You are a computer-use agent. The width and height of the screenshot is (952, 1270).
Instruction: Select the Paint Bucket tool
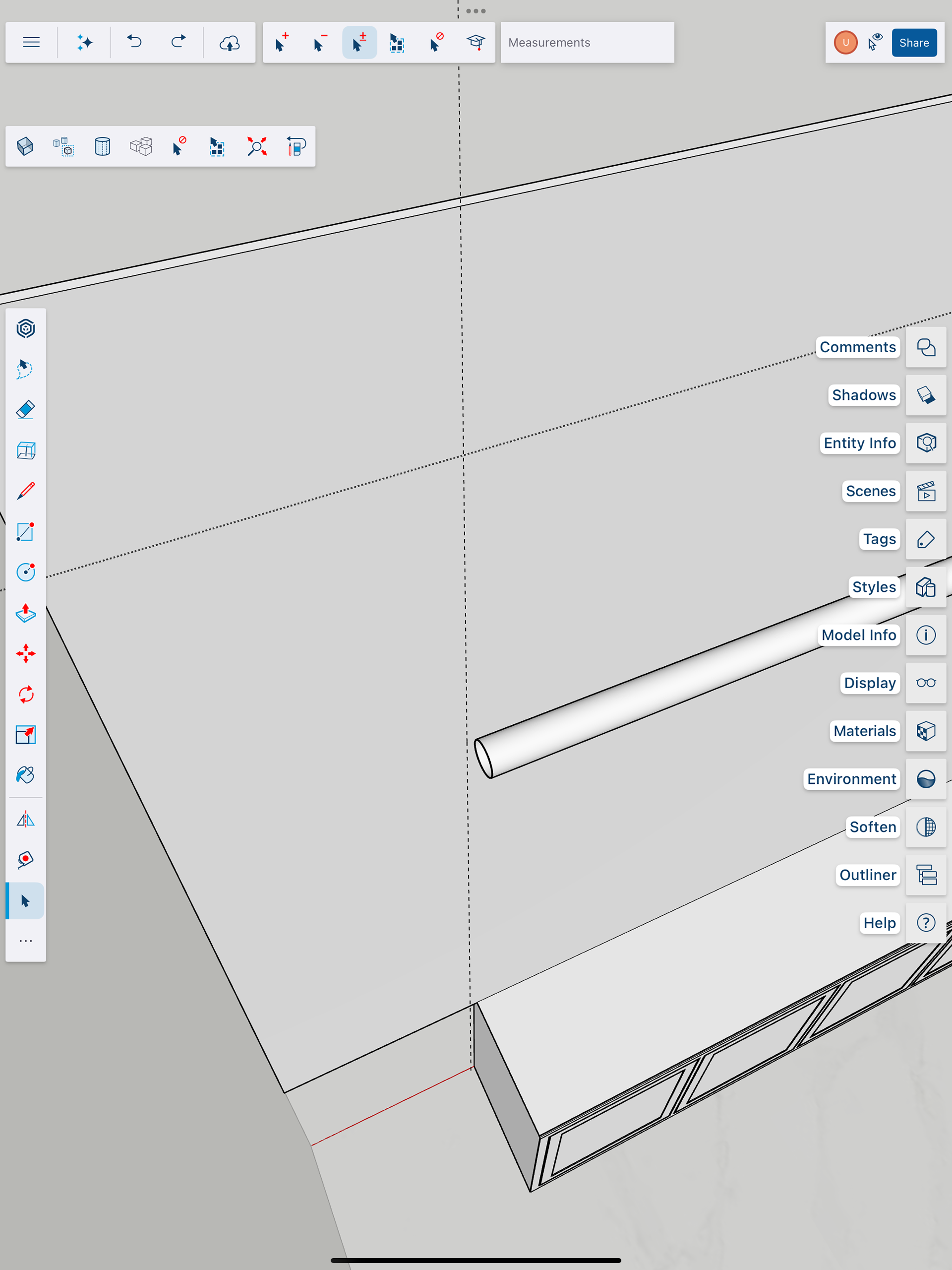26,775
